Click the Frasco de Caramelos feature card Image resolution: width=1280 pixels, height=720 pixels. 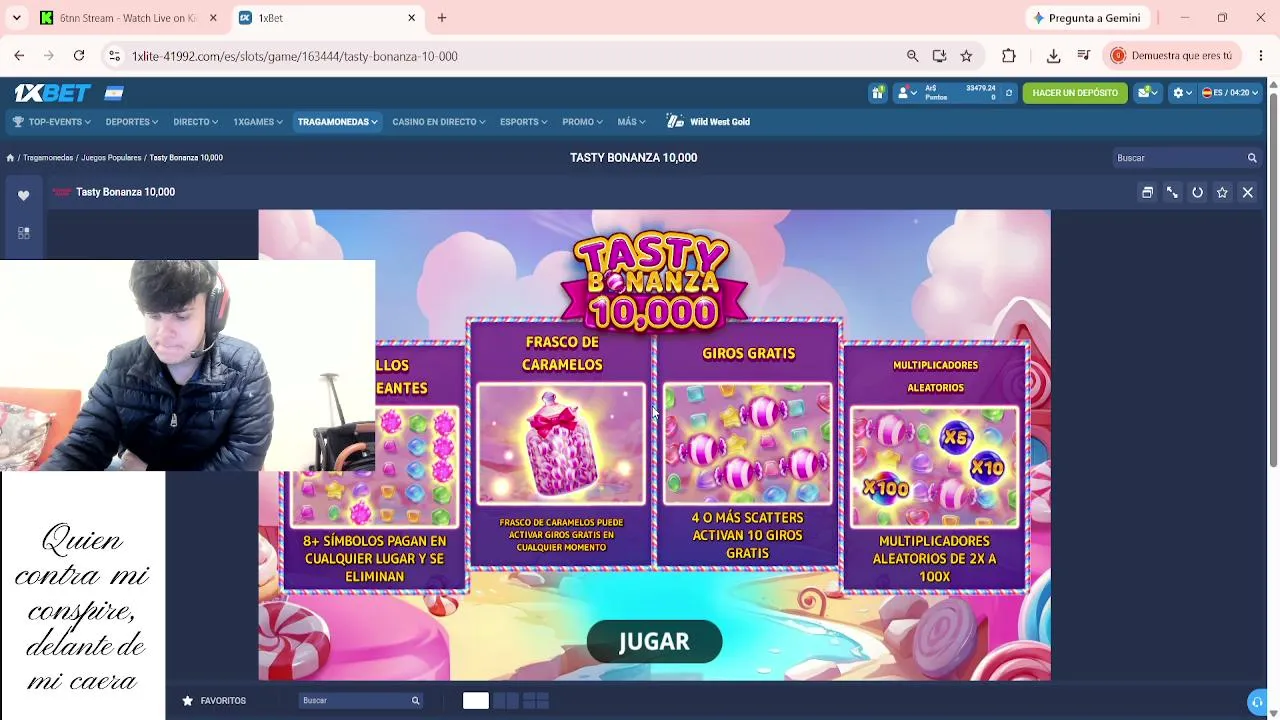[561, 445]
